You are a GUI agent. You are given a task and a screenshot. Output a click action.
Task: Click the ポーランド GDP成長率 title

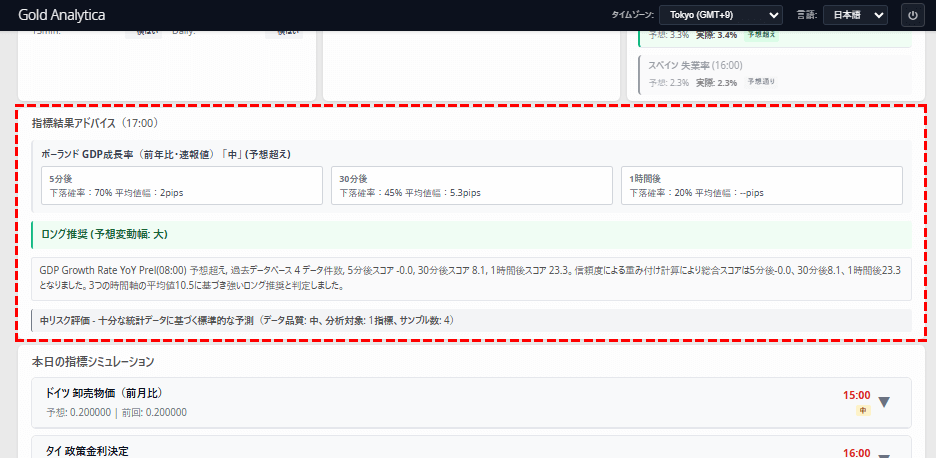coord(166,154)
